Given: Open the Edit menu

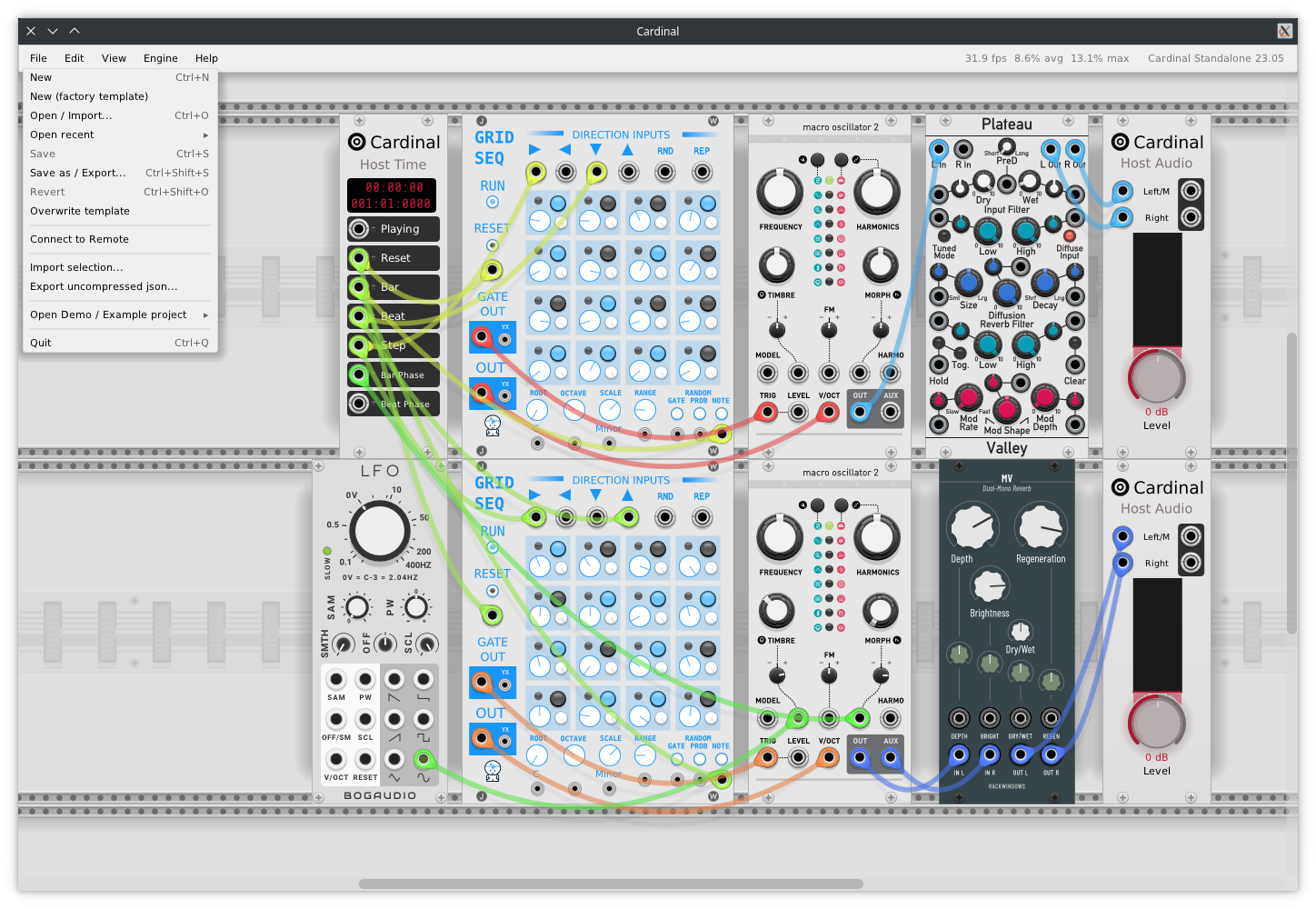Looking at the screenshot, I should pos(74,58).
